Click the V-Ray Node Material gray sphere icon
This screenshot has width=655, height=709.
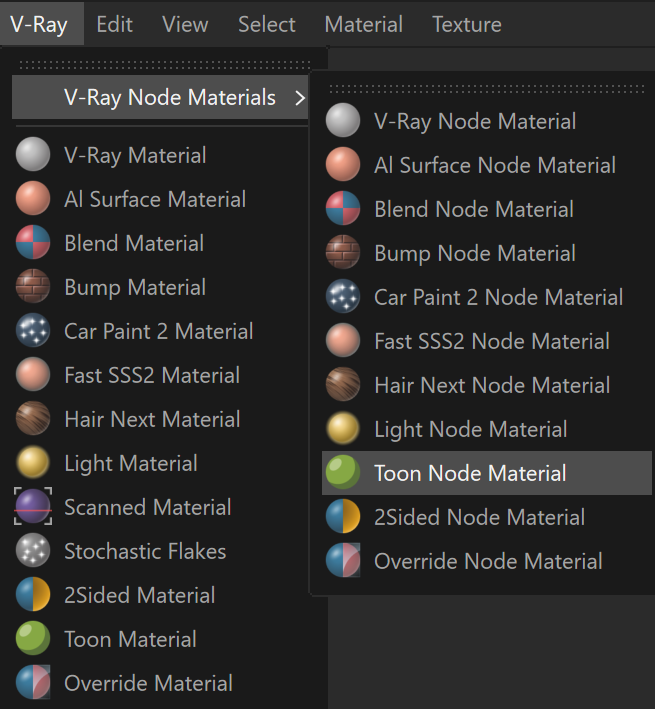point(343,120)
